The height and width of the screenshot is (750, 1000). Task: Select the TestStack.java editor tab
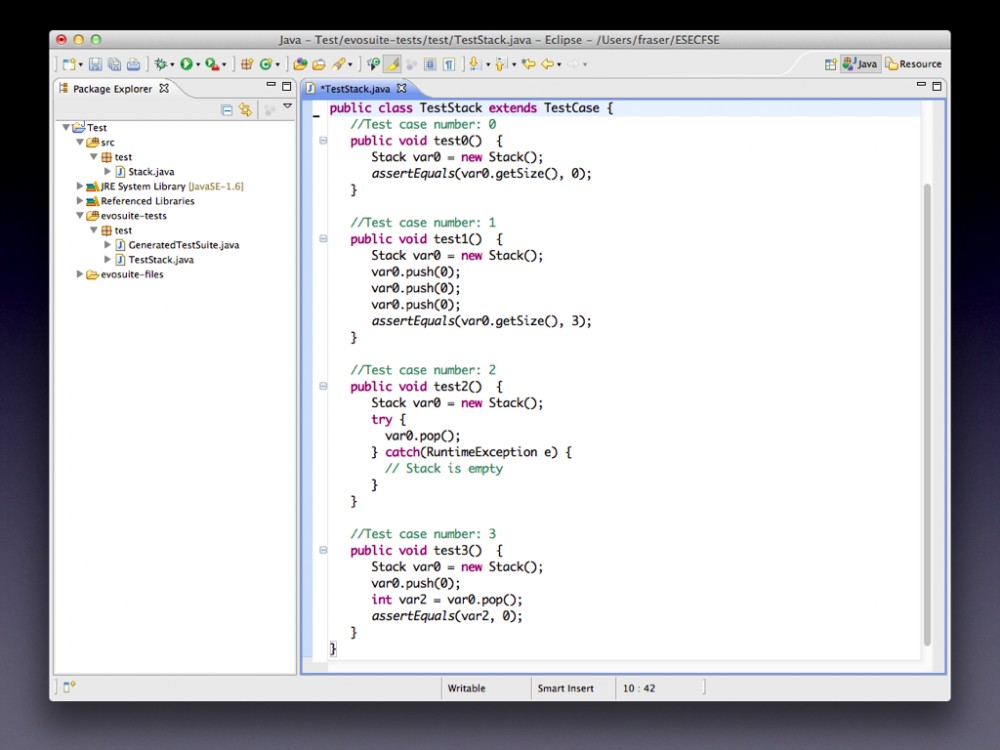point(354,88)
